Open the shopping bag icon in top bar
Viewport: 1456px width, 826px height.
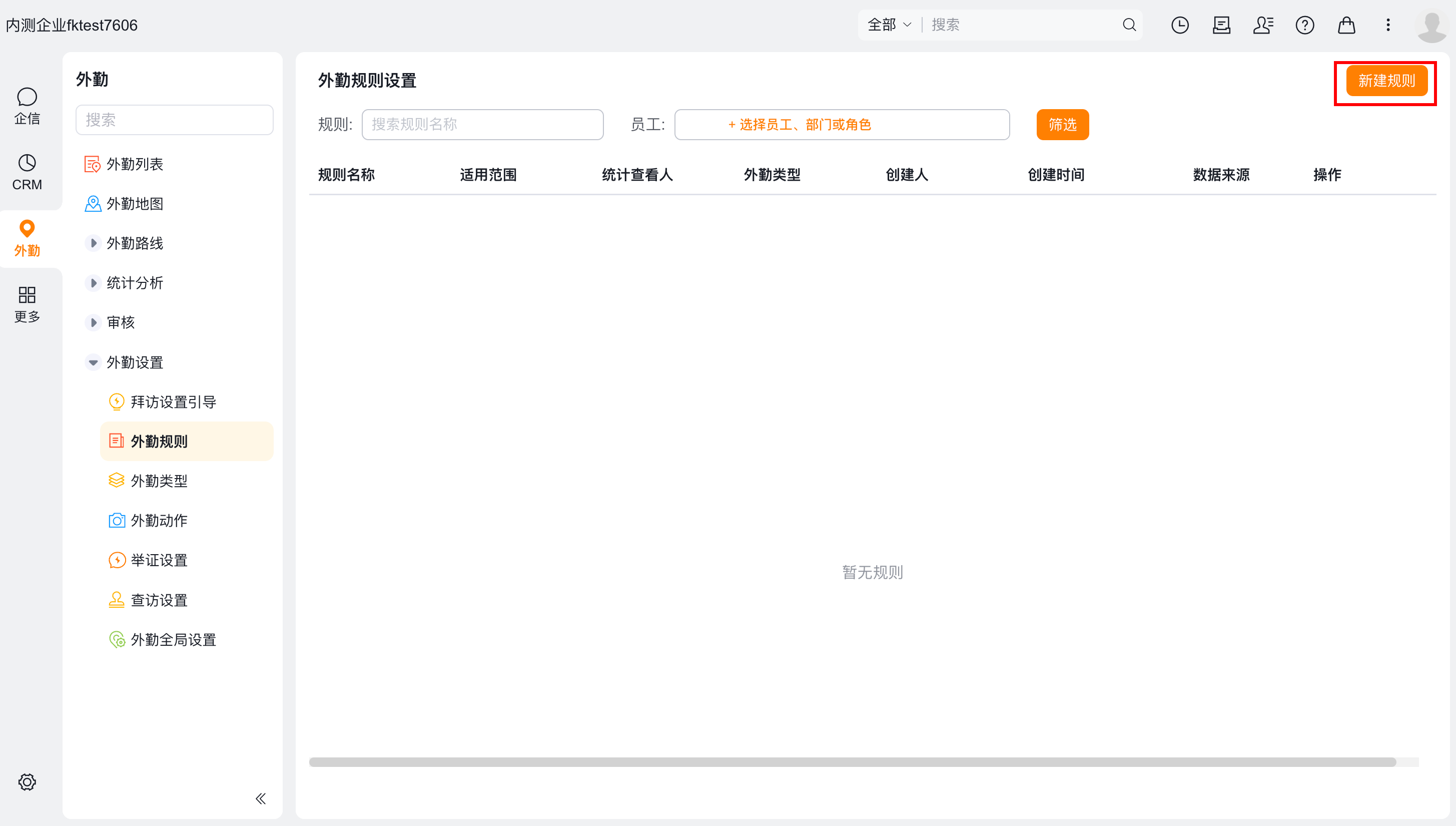1346,25
